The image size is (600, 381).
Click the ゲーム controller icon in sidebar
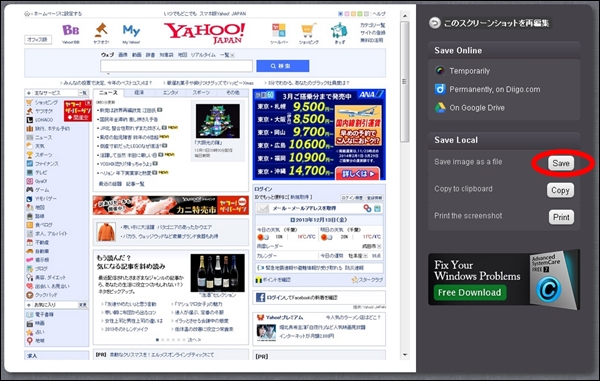pos(29,190)
